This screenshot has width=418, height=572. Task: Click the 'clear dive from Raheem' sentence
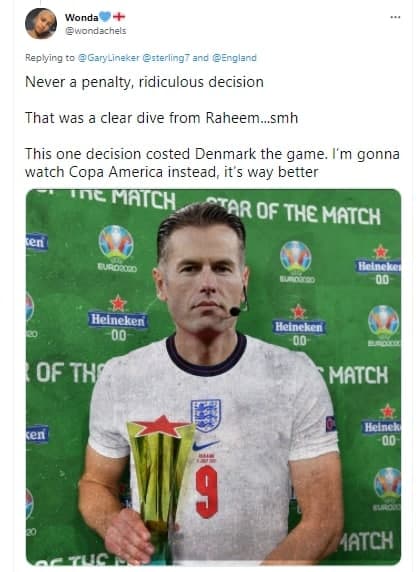(162, 118)
